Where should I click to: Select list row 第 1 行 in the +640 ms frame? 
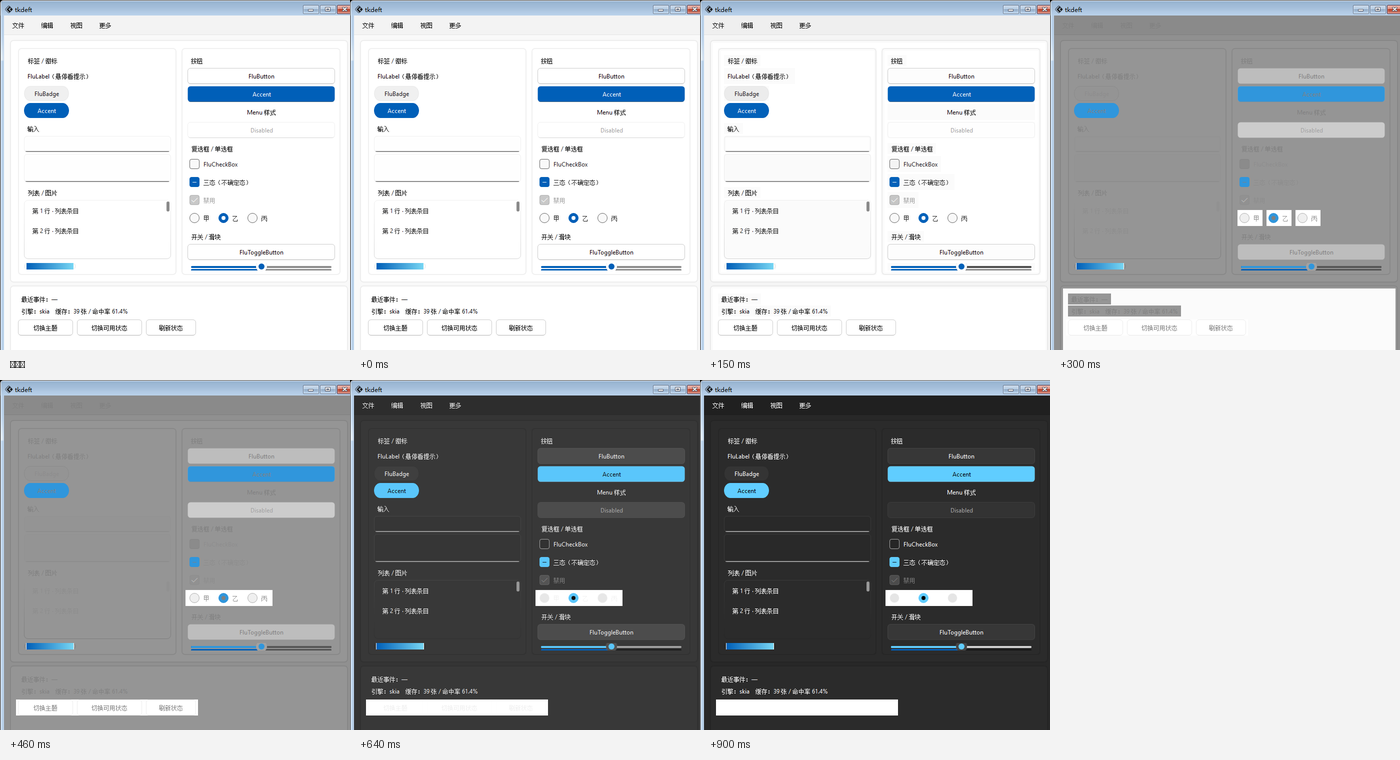(445, 591)
